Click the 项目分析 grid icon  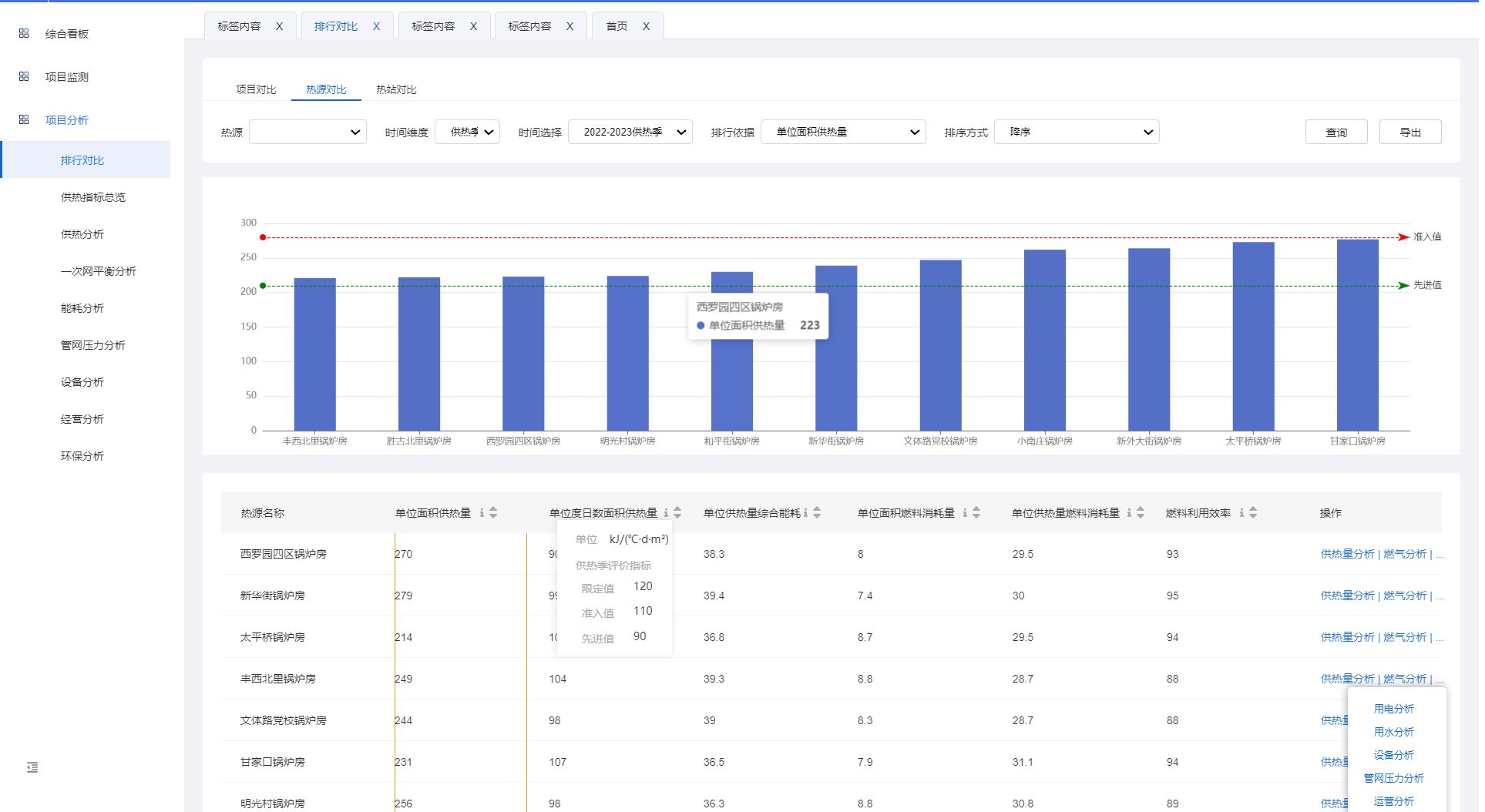[24, 119]
